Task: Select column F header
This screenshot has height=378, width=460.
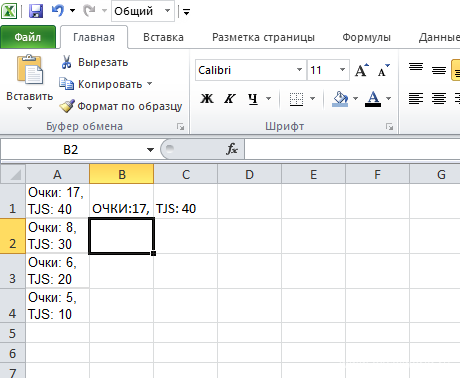Action: (377, 174)
